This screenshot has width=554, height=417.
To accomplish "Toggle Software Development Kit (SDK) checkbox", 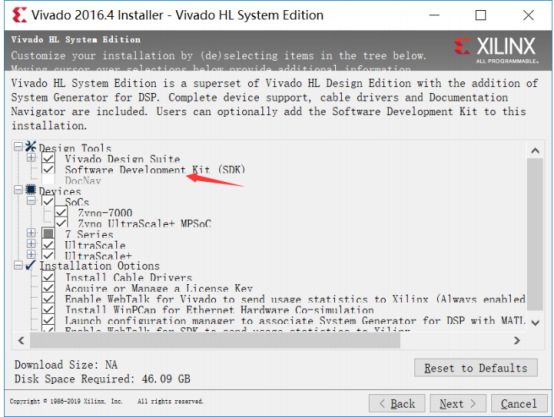I will pyautogui.click(x=48, y=169).
